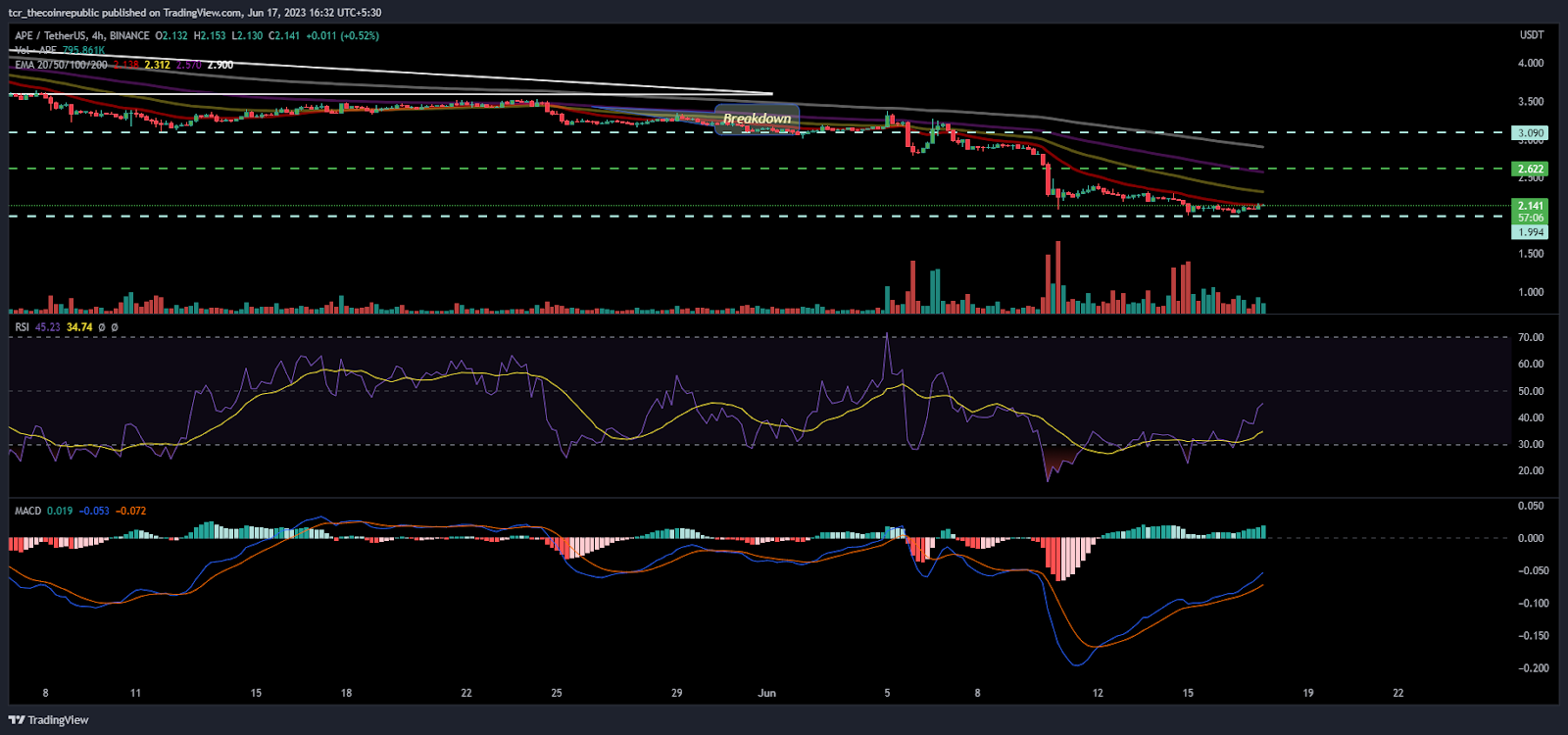Click the current price 2.141 label
Viewport: 1568px width, 735px height.
pyautogui.click(x=1531, y=206)
